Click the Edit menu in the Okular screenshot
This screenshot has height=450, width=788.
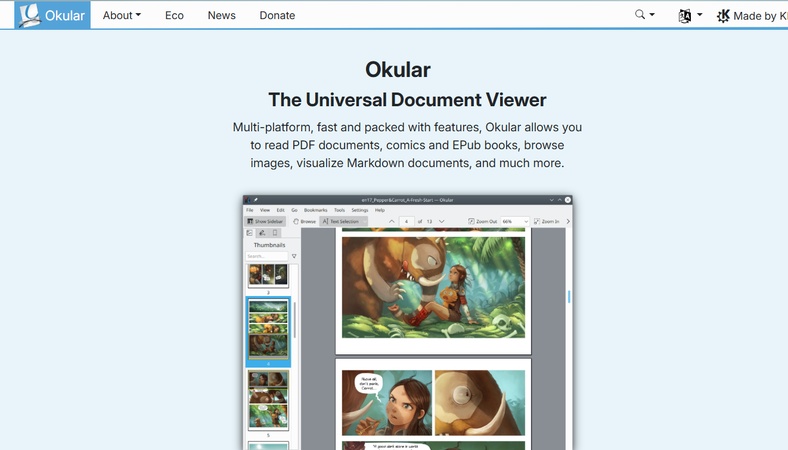point(280,210)
